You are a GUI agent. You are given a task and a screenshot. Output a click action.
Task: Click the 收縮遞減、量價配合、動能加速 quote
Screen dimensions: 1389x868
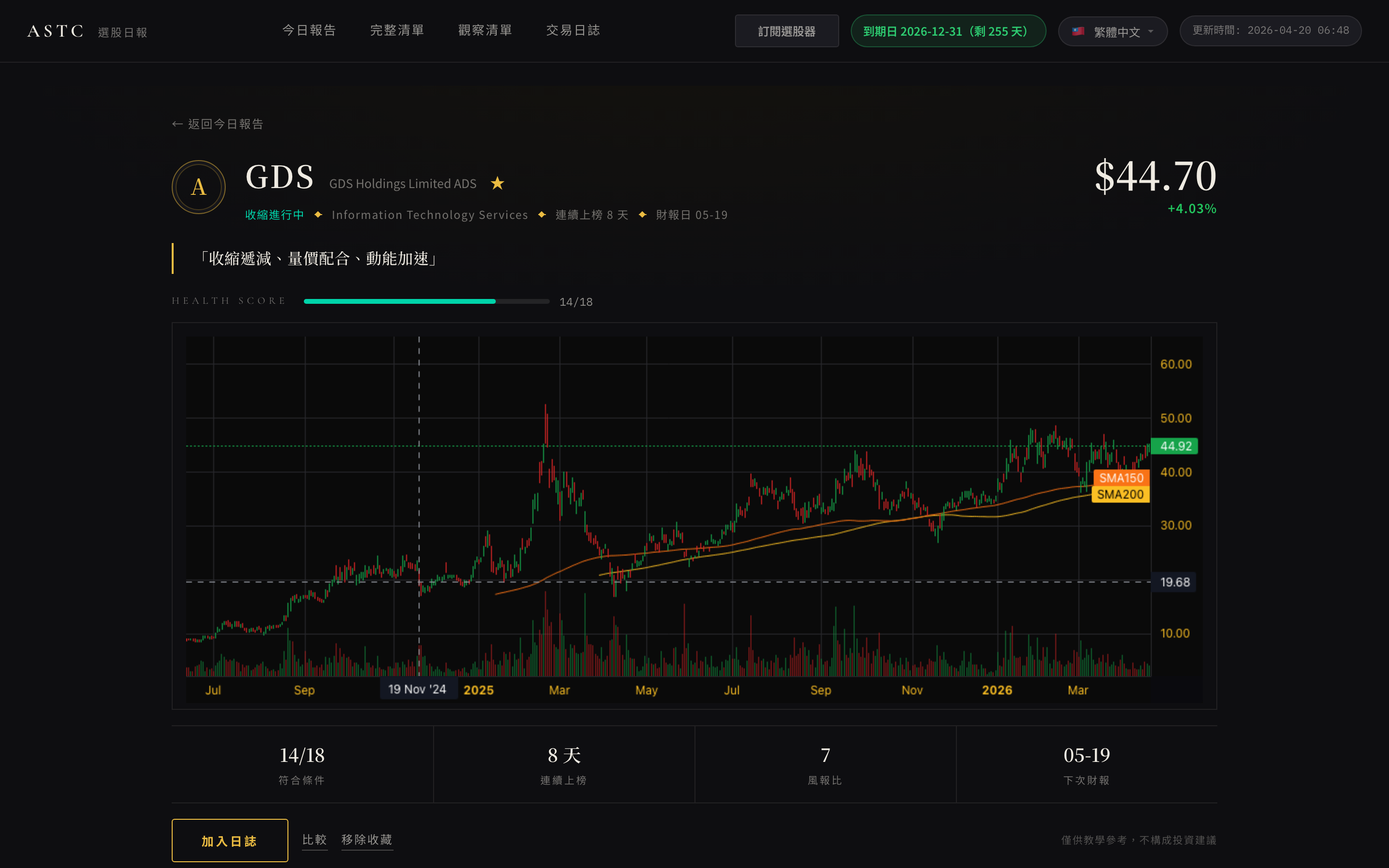tap(318, 258)
